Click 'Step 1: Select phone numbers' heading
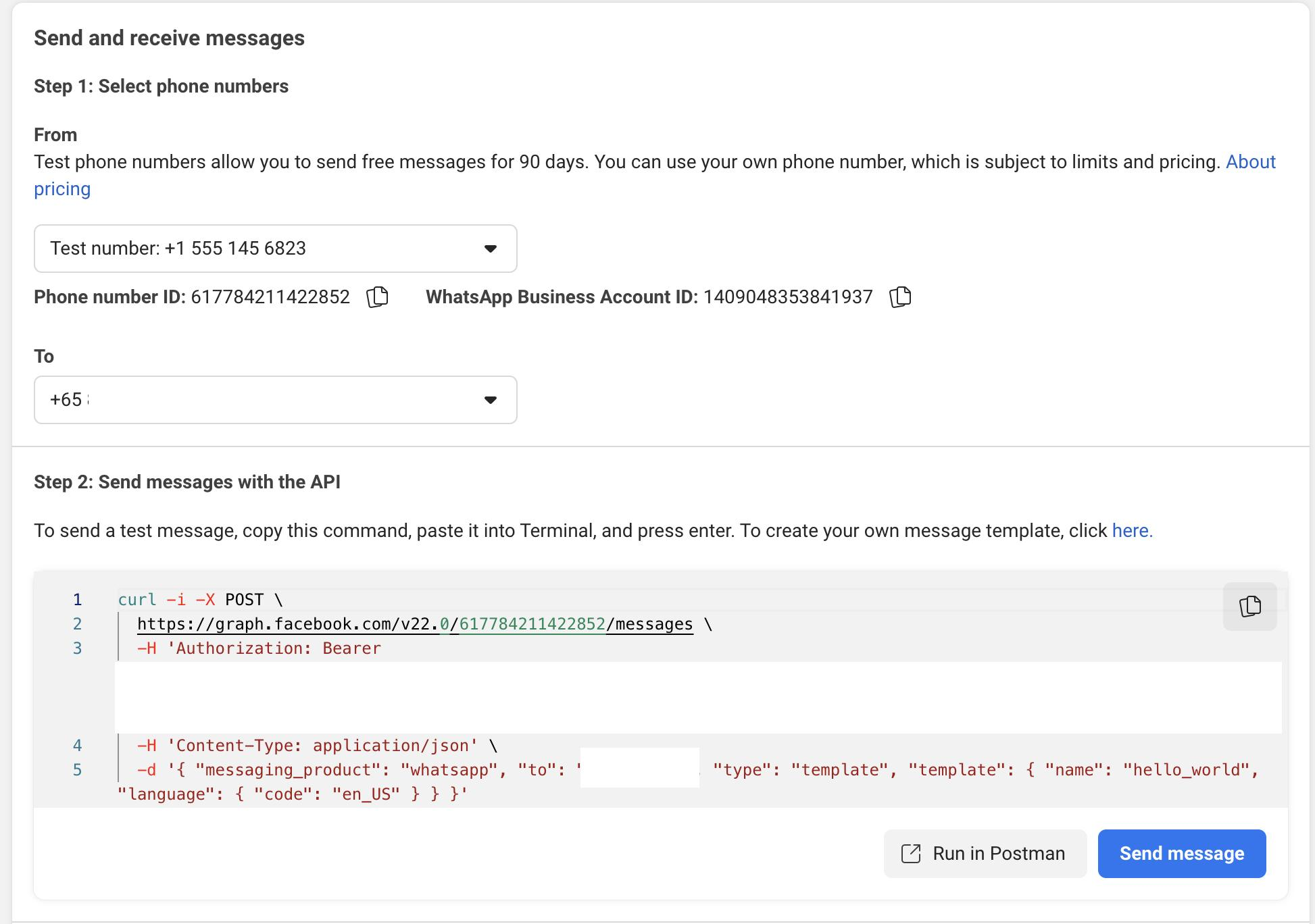 (162, 86)
